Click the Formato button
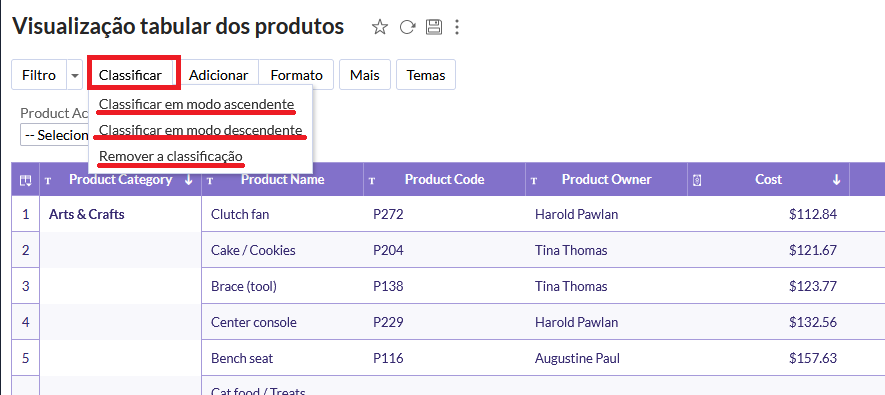Screen dimensions: 885x395 pyautogui.click(x=296, y=75)
